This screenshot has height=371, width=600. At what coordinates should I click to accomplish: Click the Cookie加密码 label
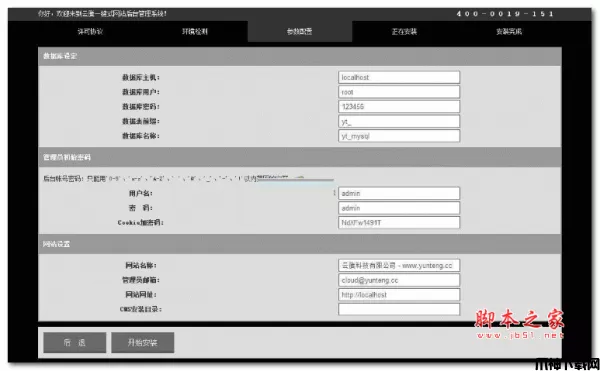coord(141,223)
